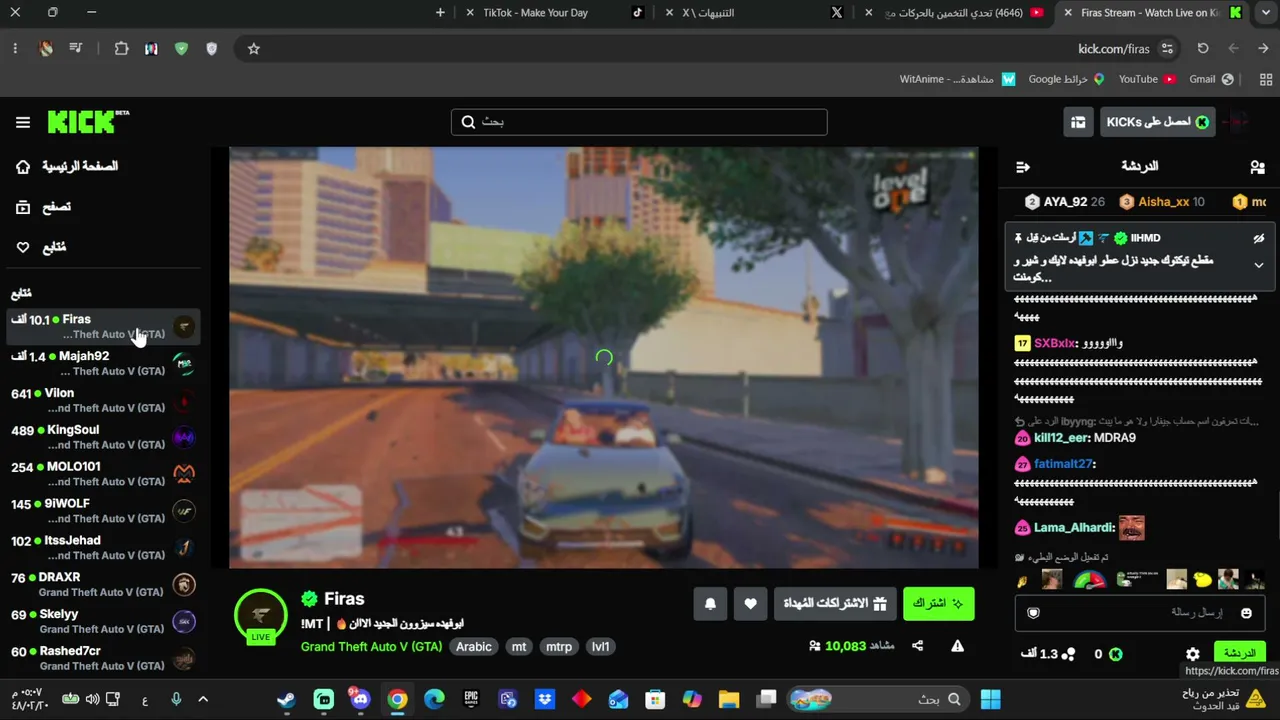Hide the pinned message by IIHMD
The width and height of the screenshot is (1280, 720).
(x=1258, y=238)
